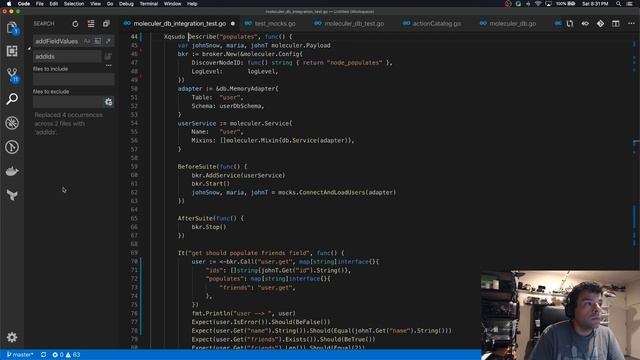Viewport: 640px width, 360px height.
Task: Toggle Match Case in search box
Action: click(87, 41)
